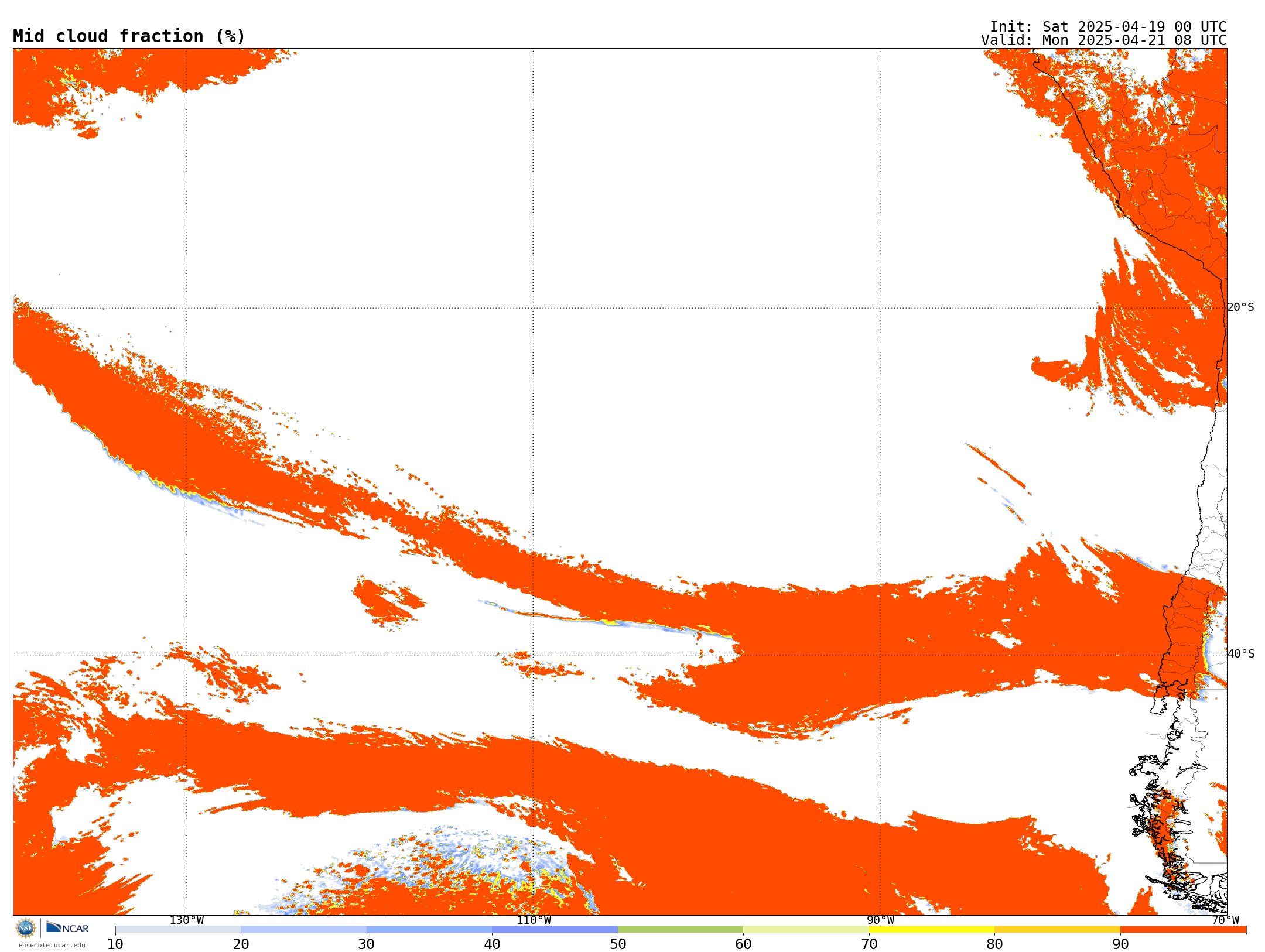Click the 40-50 periwinkle colorbar segment
1265x952 pixels.
pyautogui.click(x=555, y=930)
